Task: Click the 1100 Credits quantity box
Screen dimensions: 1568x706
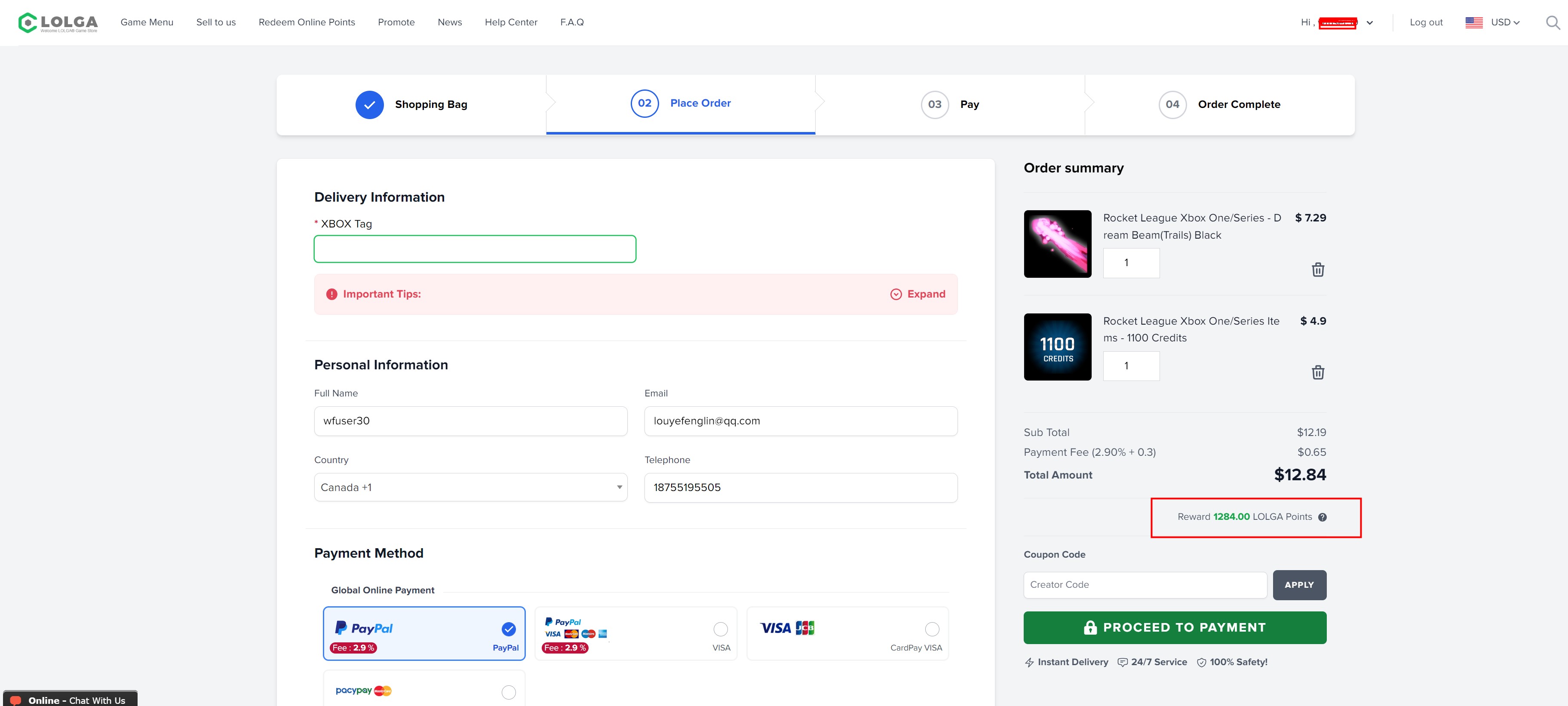Action: pyautogui.click(x=1132, y=366)
